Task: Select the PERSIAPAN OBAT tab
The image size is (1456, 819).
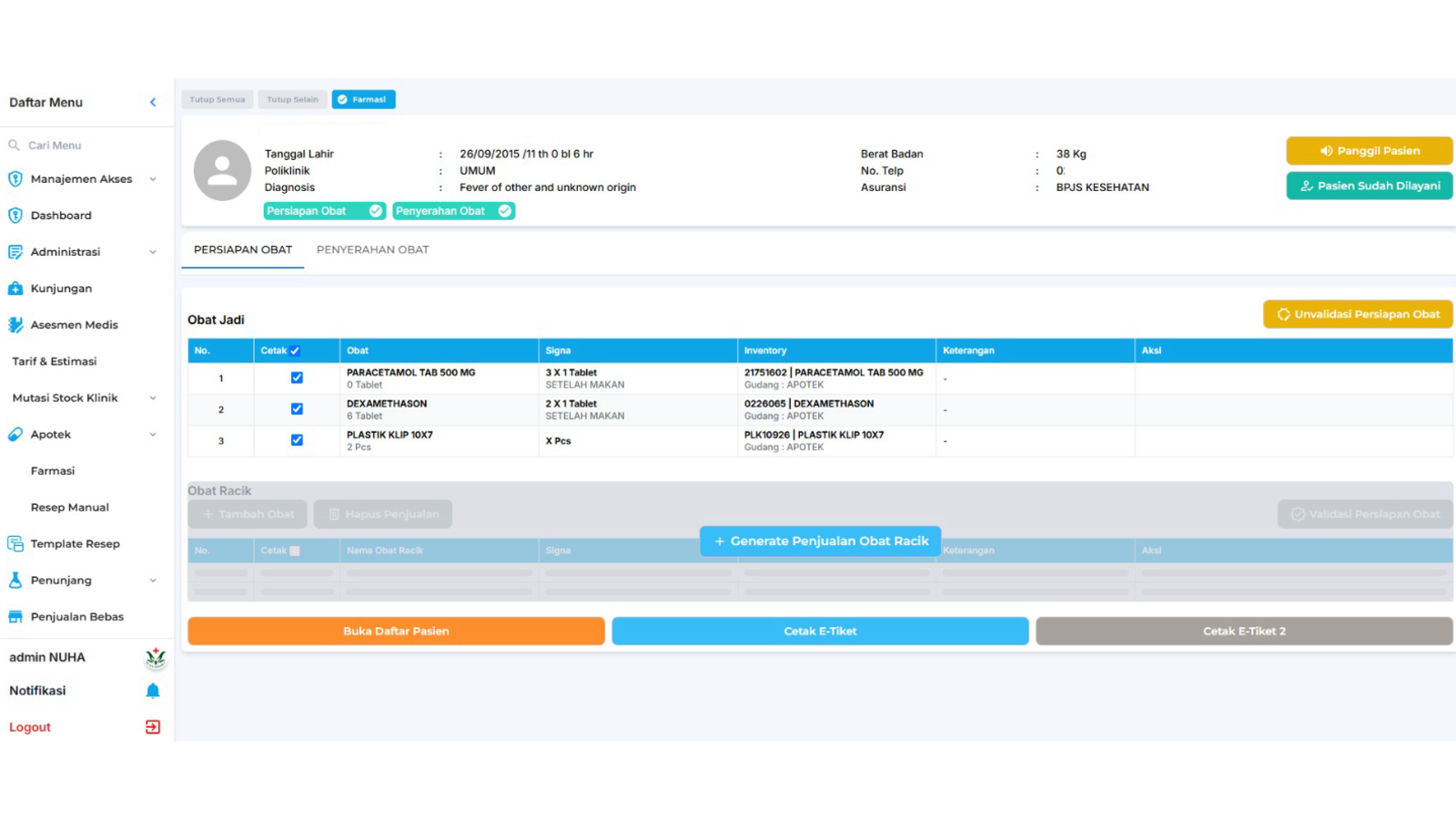Action: pyautogui.click(x=243, y=249)
